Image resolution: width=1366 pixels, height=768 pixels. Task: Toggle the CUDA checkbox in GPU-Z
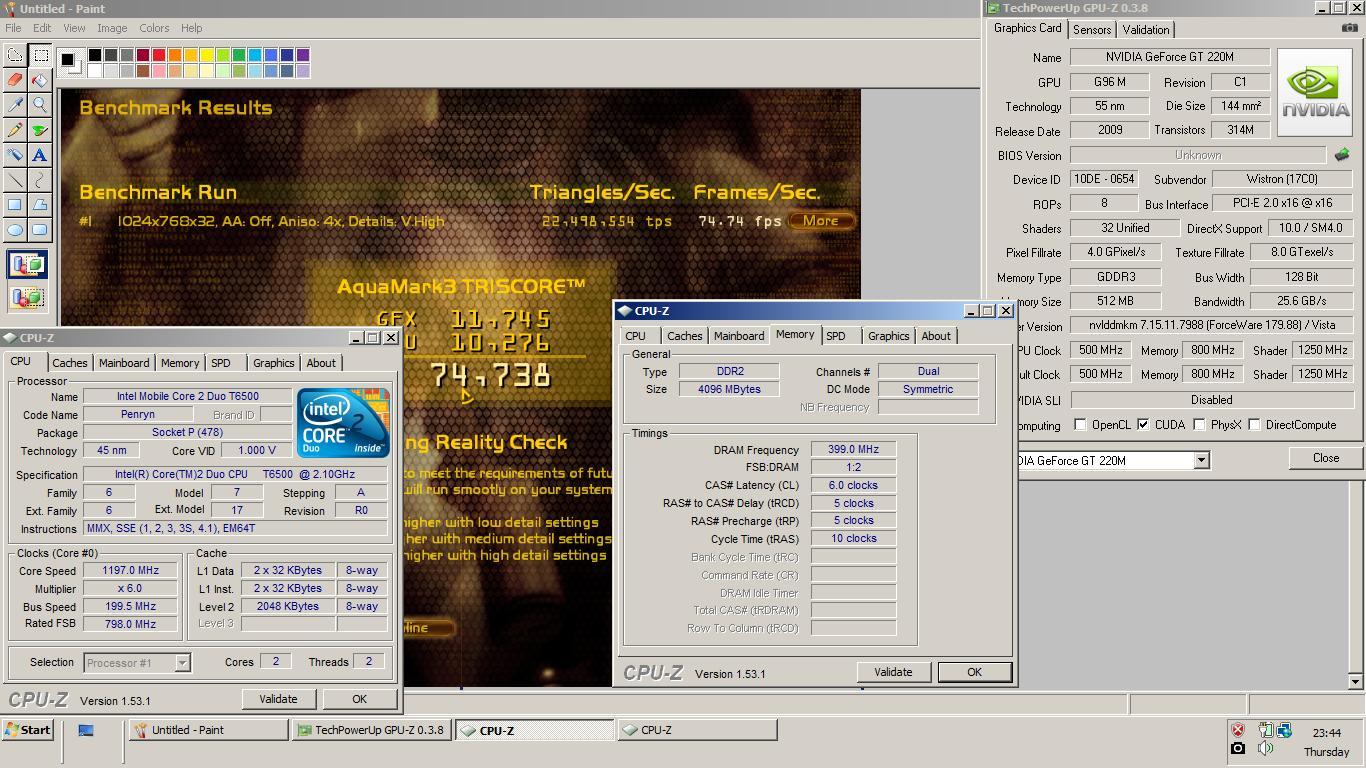(1143, 425)
